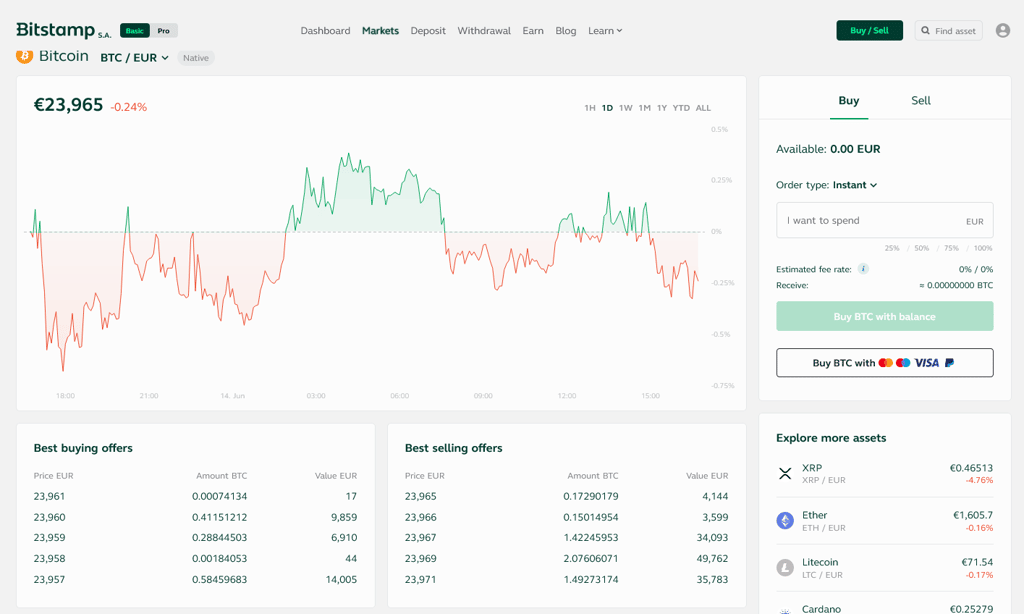Switch to the Sell tab

pyautogui.click(x=921, y=101)
